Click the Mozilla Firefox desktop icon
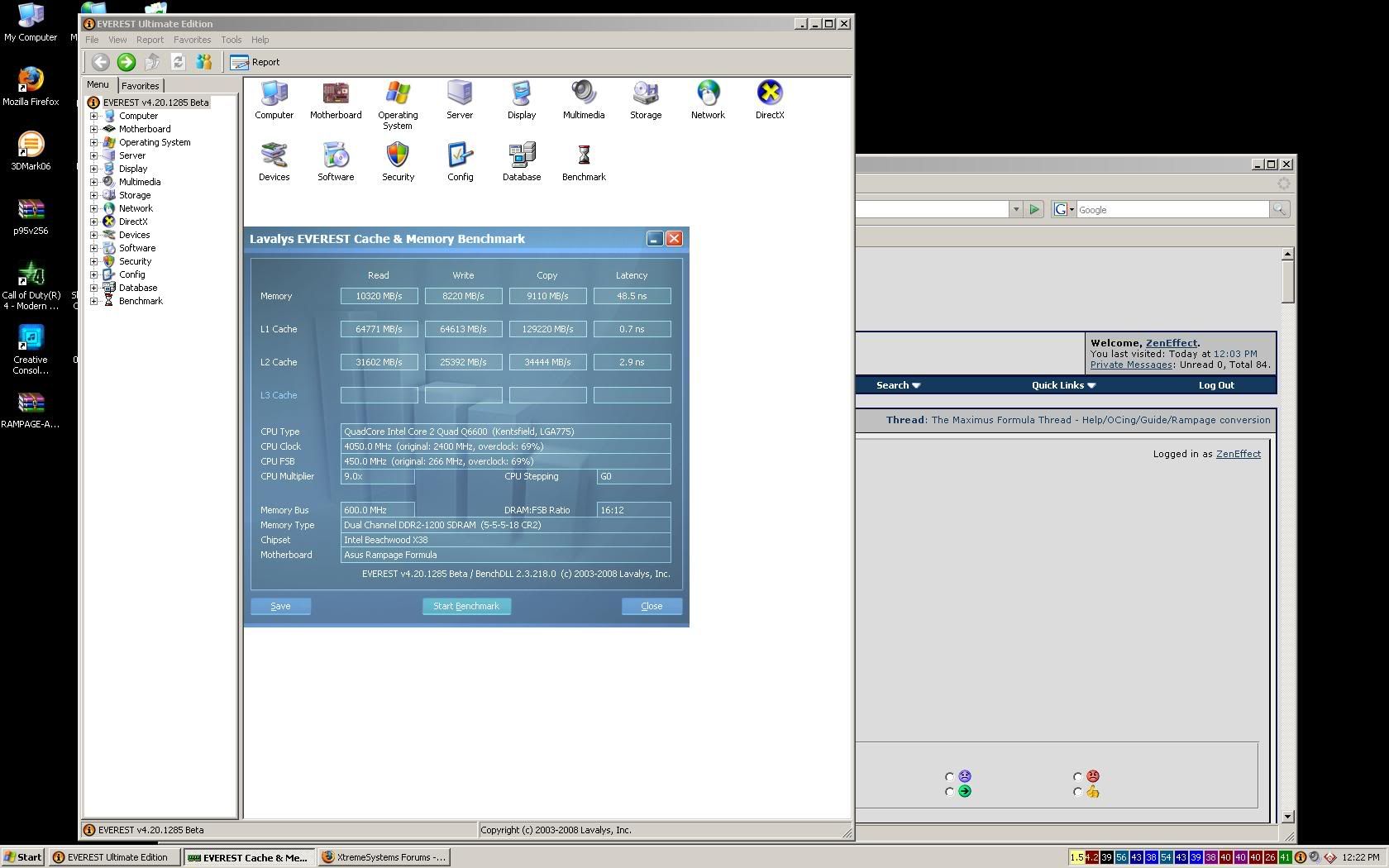 pos(31,87)
